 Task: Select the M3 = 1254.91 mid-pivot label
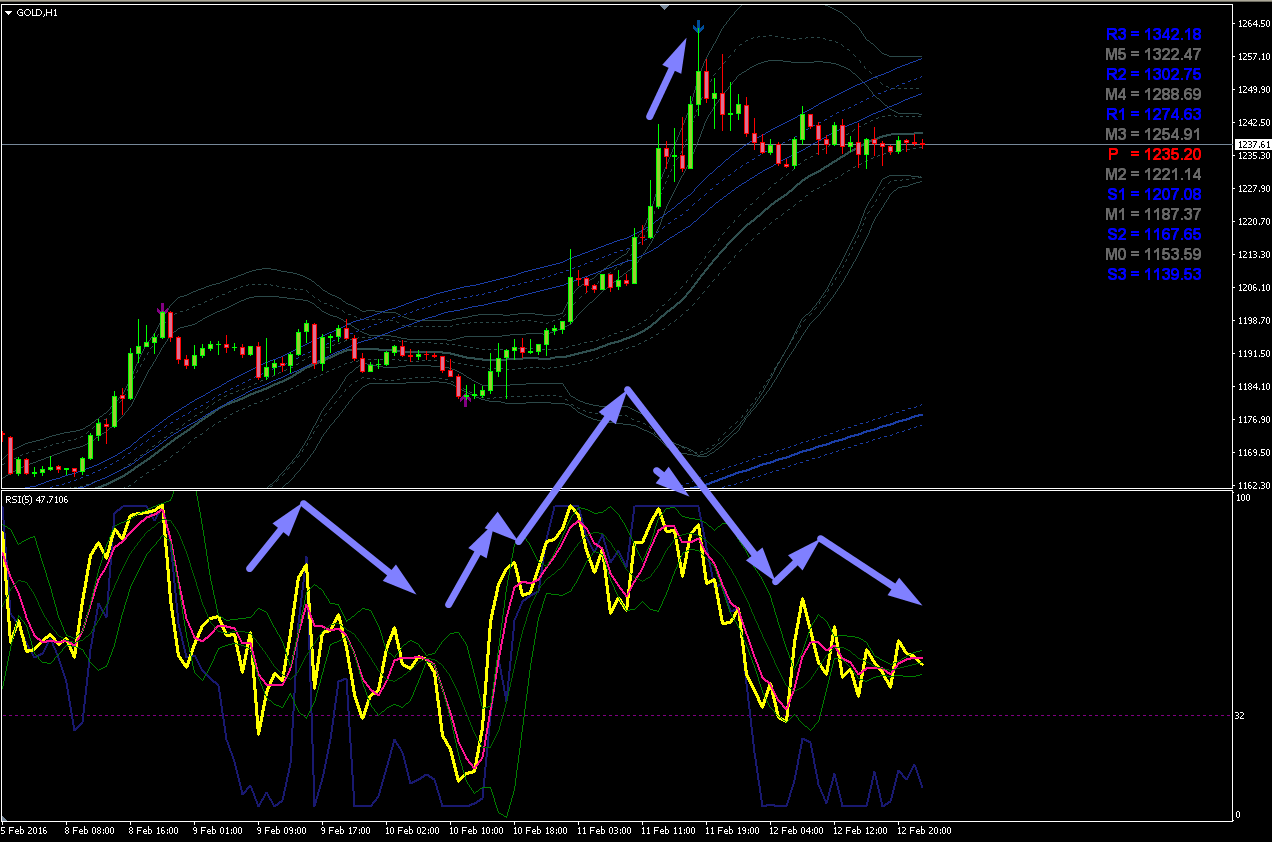point(1153,134)
